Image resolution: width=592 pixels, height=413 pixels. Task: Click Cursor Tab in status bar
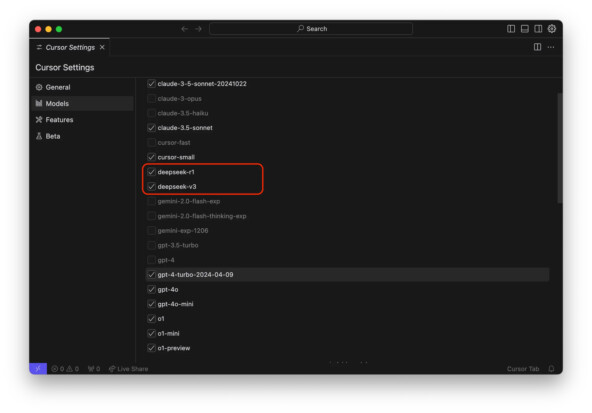[x=523, y=369]
